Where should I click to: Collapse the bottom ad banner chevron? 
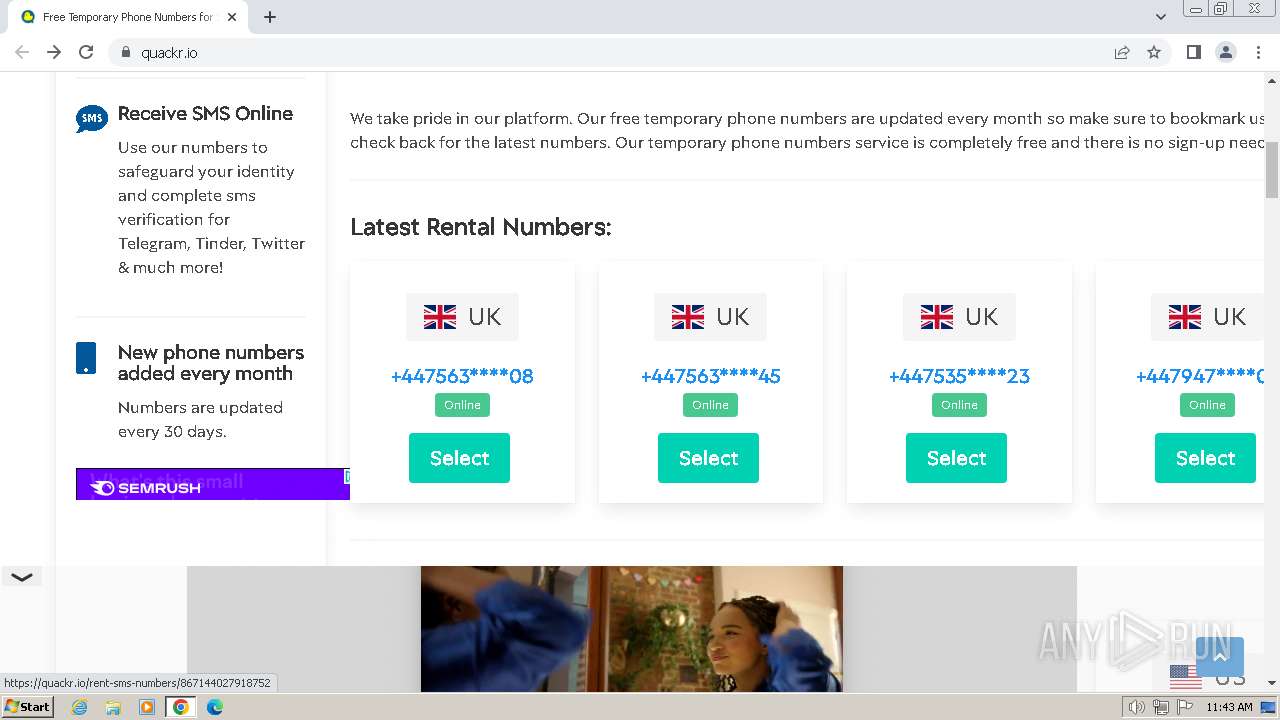pyautogui.click(x=22, y=577)
